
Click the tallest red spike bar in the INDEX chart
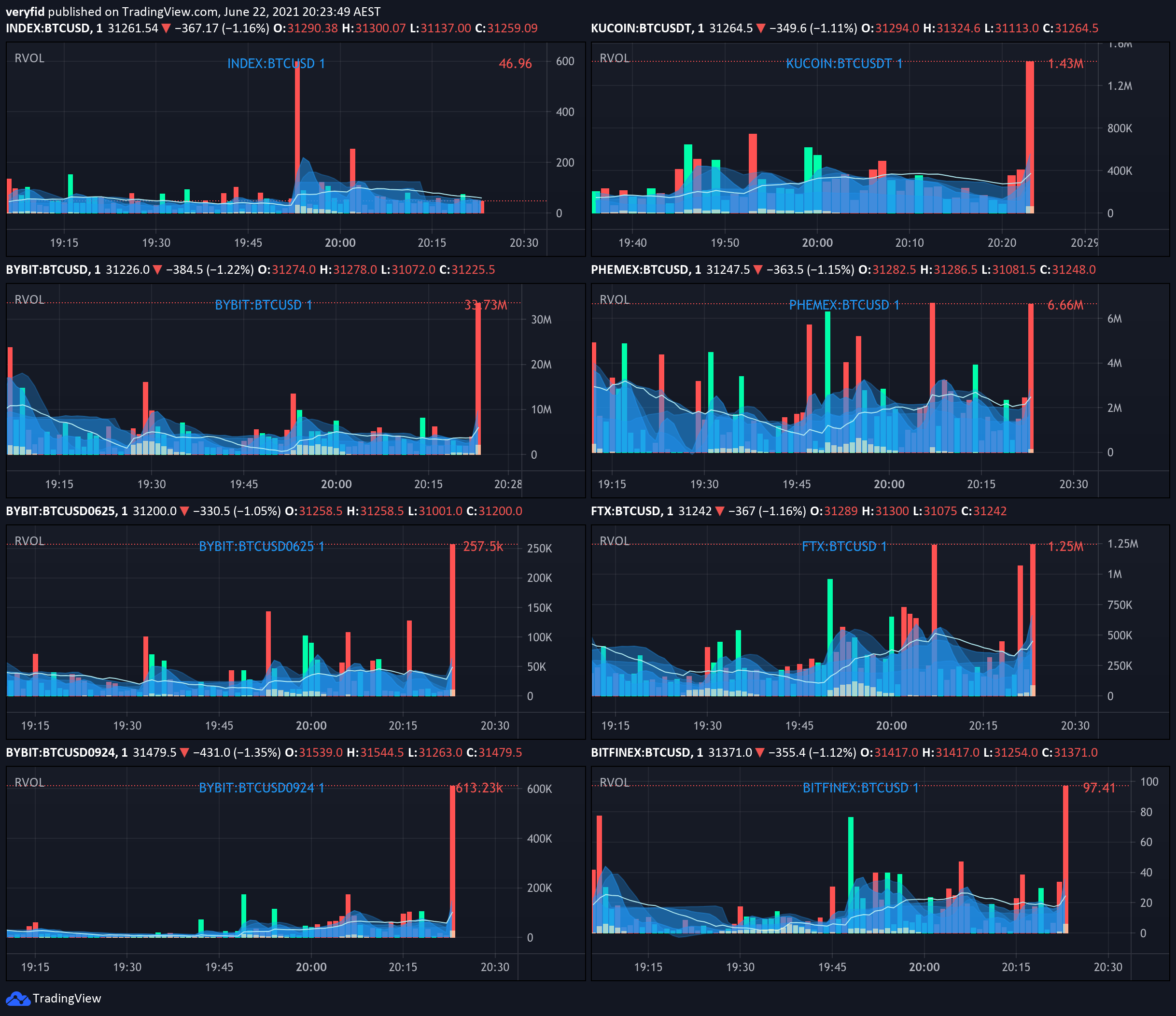click(x=297, y=136)
